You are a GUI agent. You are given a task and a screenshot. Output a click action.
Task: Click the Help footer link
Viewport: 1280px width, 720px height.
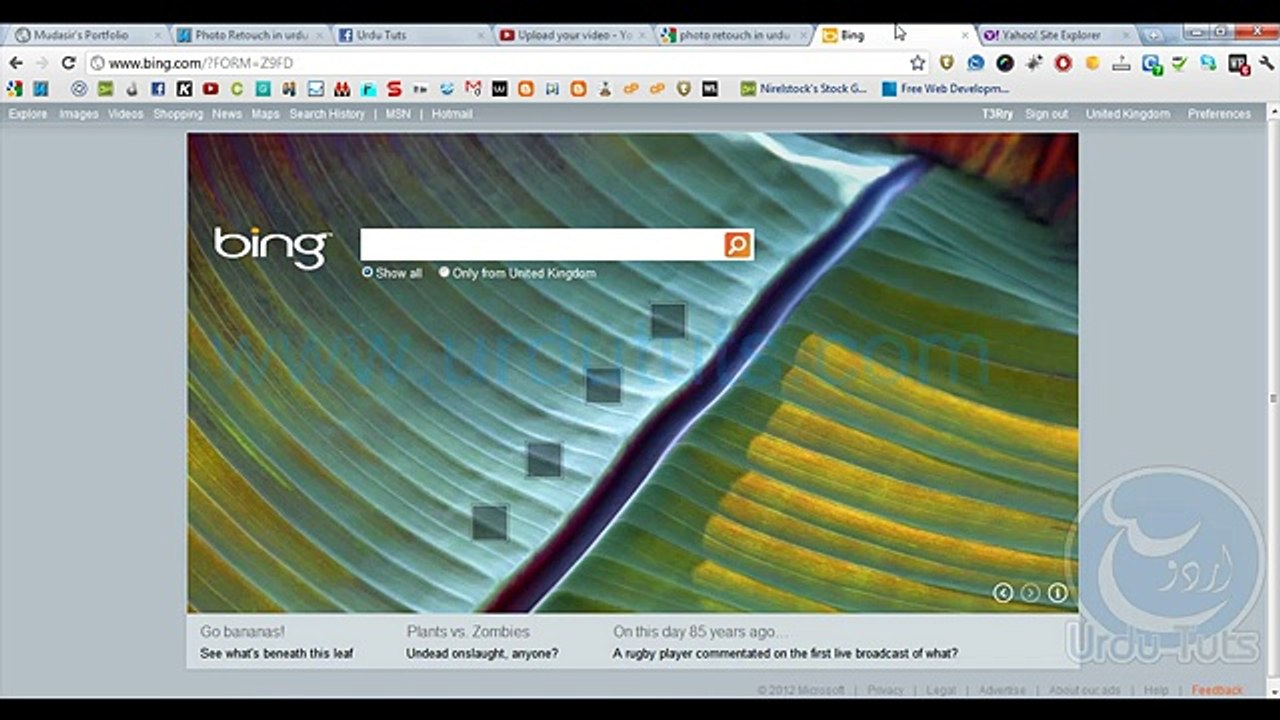pos(1156,690)
